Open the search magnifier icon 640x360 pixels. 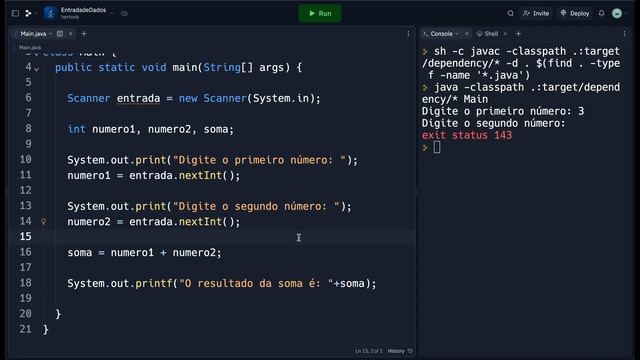pos(510,13)
